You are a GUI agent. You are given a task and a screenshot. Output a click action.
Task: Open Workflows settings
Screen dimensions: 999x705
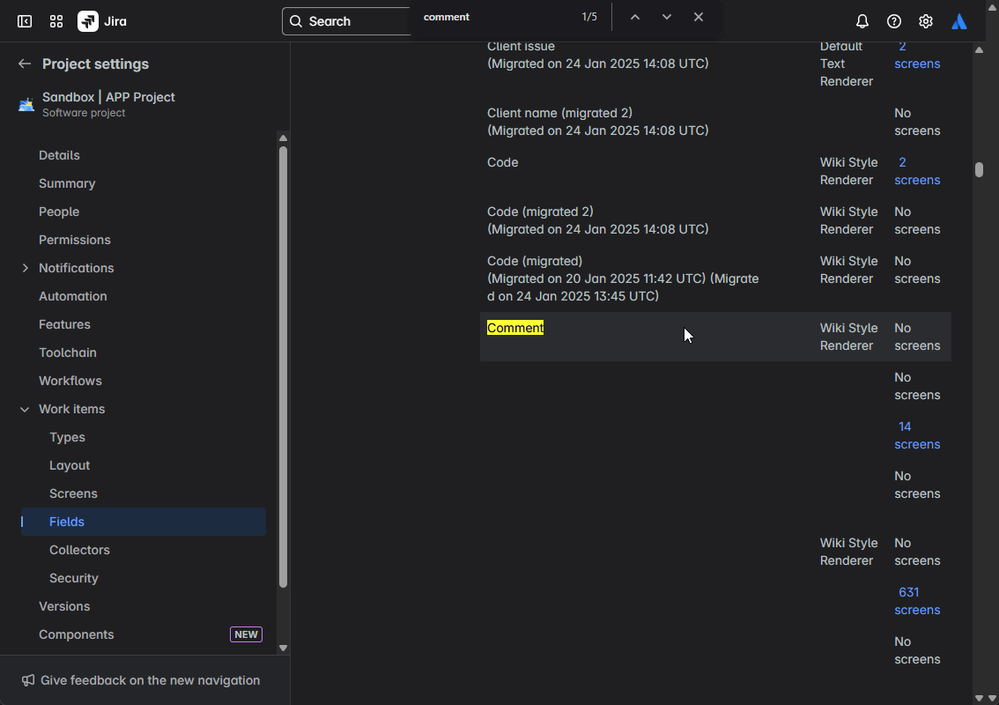70,381
